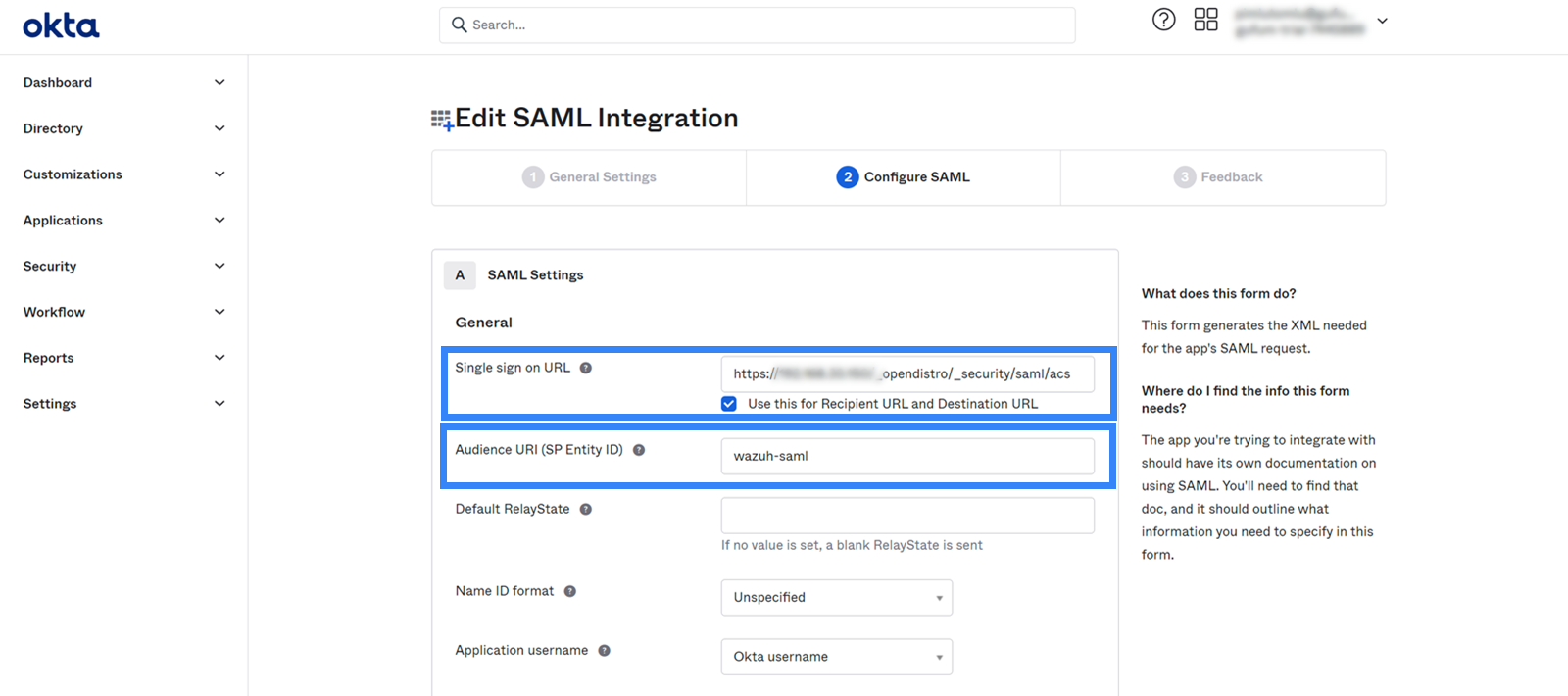Image resolution: width=1568 pixels, height=696 pixels.
Task: Click the blurred user account name
Action: (1298, 22)
